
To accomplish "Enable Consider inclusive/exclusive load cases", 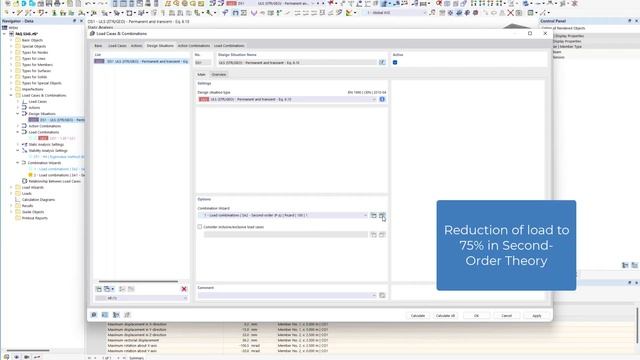I will [x=200, y=227].
